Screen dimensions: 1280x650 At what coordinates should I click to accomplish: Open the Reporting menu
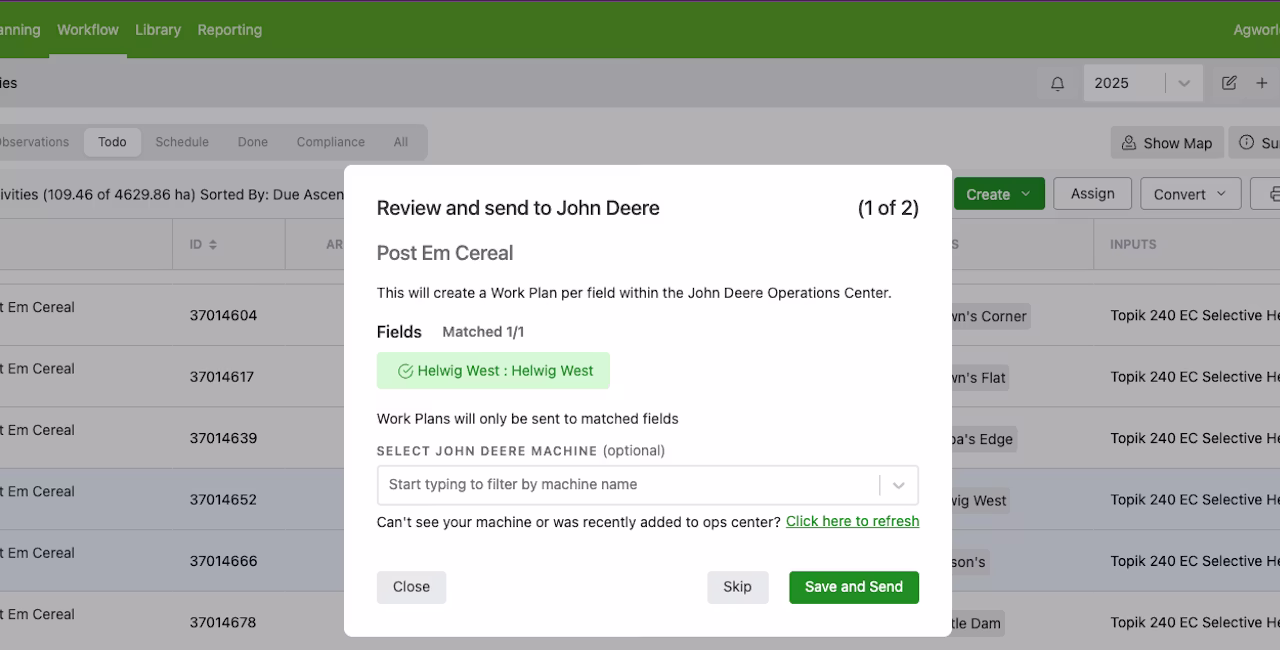tap(230, 30)
